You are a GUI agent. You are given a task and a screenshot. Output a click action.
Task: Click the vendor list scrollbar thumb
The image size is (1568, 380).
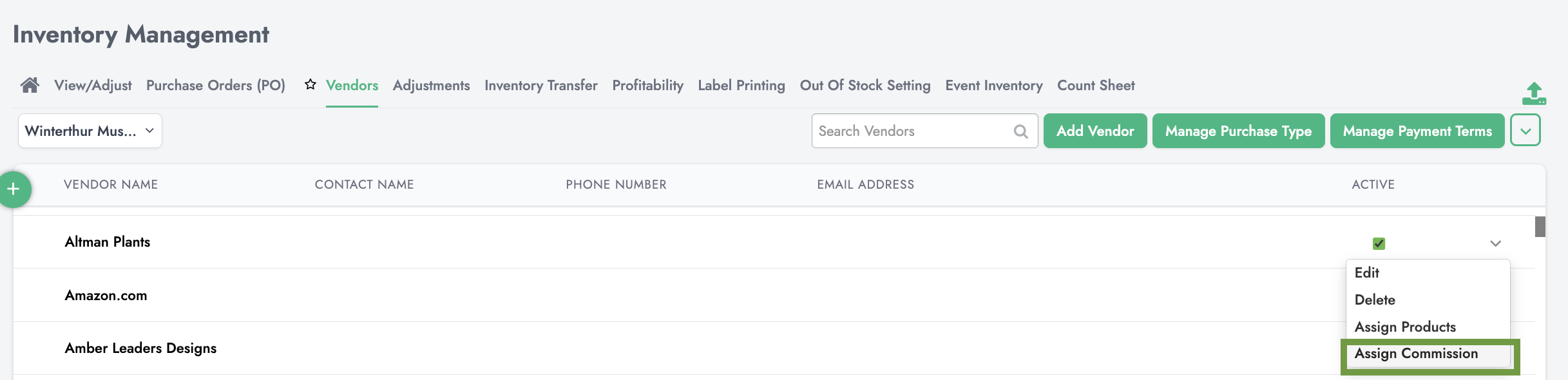(x=1540, y=227)
